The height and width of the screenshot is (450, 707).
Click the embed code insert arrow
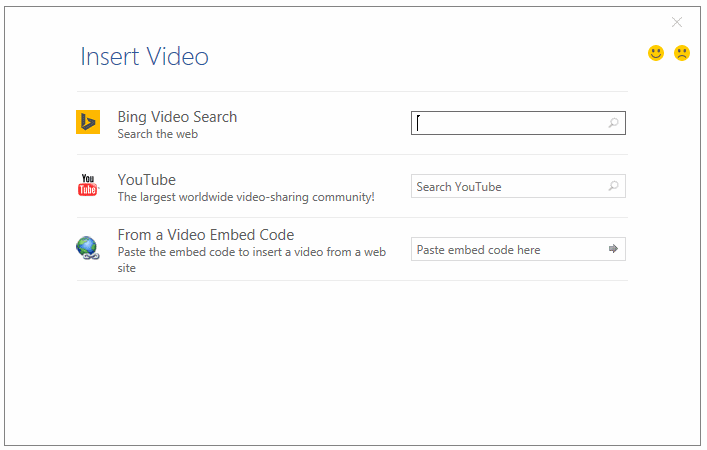tap(613, 249)
